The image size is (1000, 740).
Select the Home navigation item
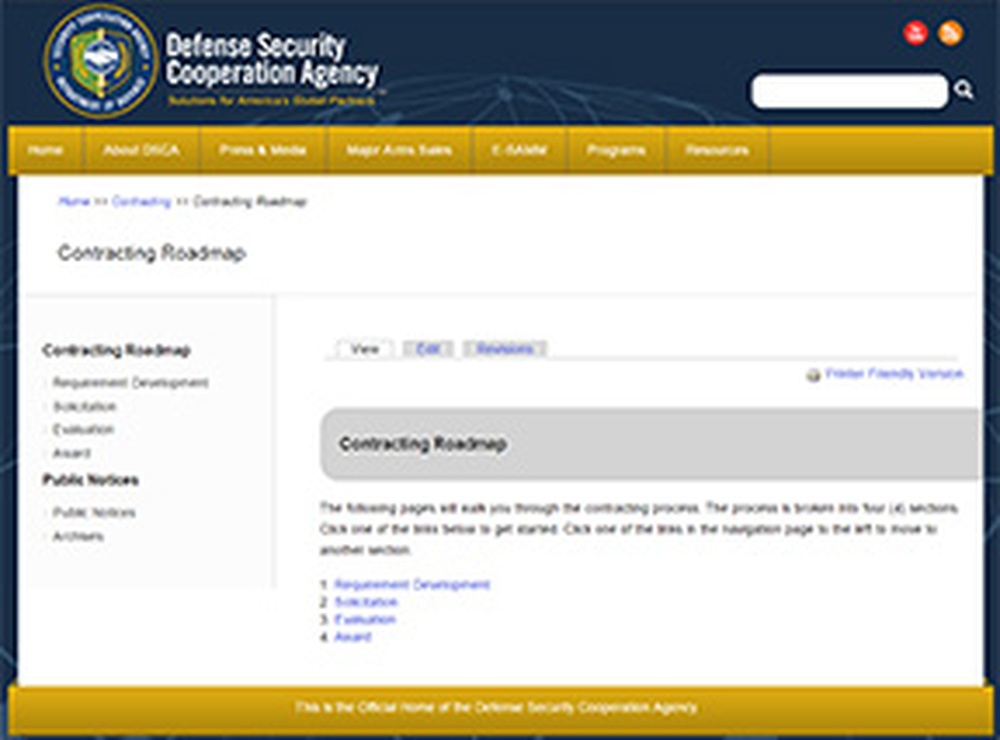(44, 148)
